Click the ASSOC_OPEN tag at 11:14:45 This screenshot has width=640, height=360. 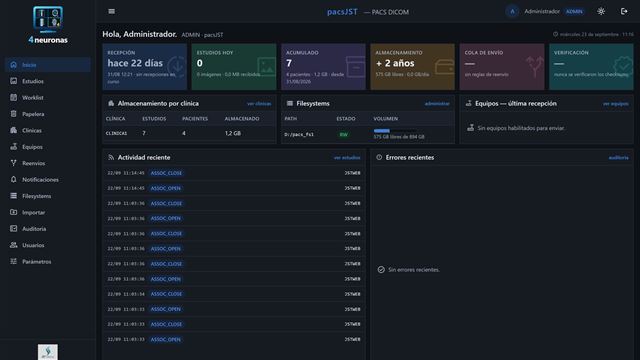(166, 188)
